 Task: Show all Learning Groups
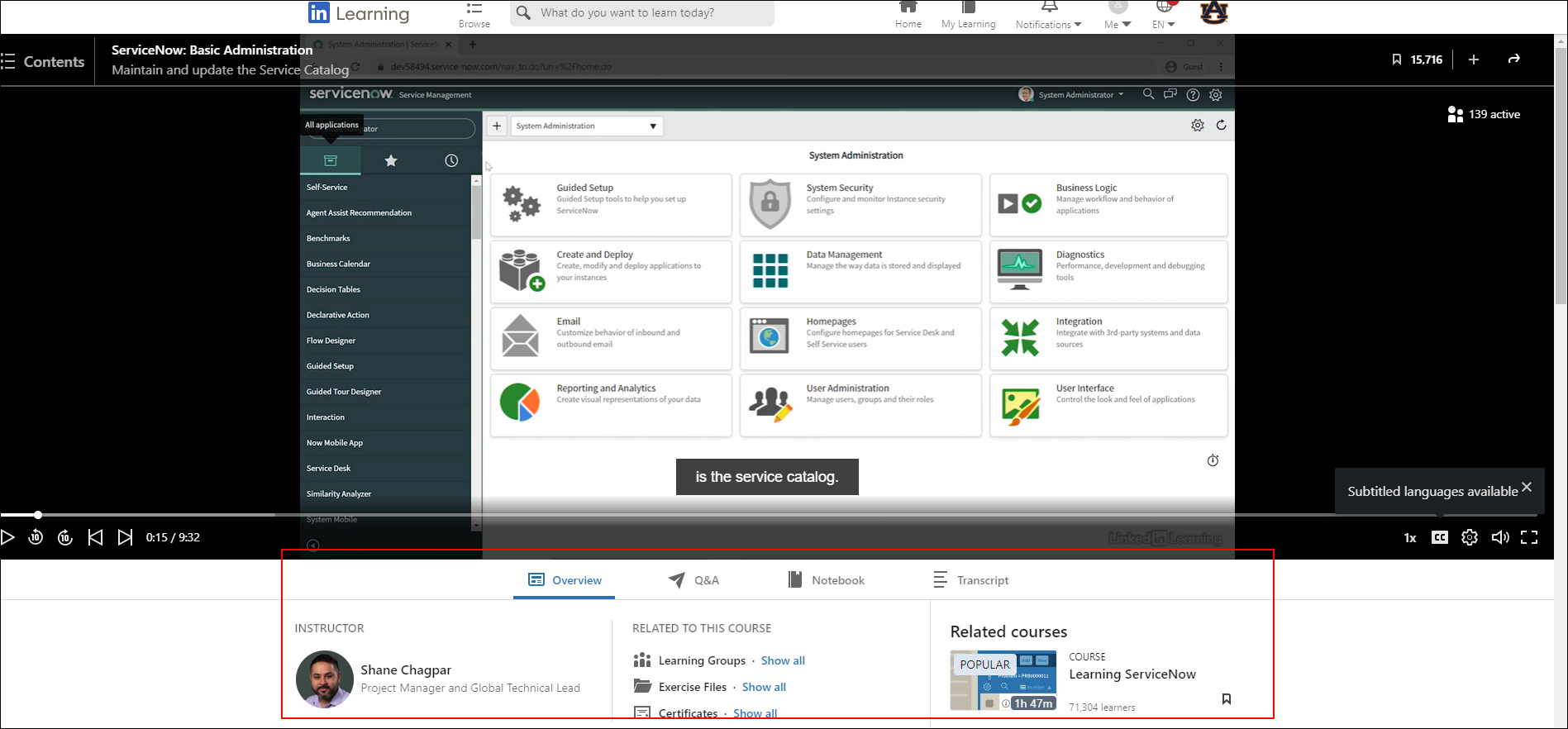(783, 660)
